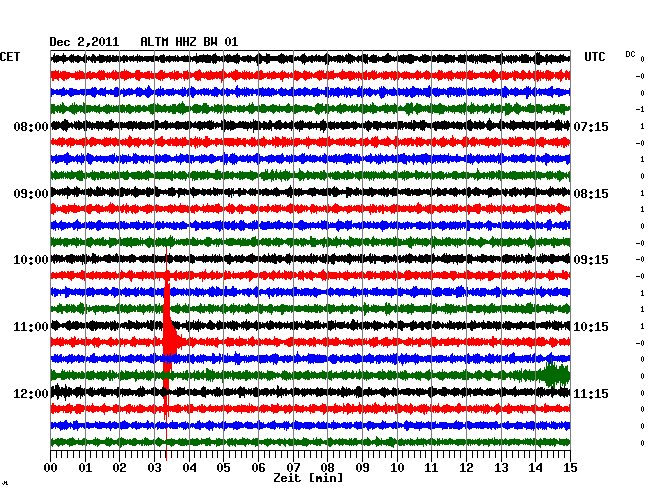Click the '03' minute axis label
This screenshot has height=494, width=650.
154,468
